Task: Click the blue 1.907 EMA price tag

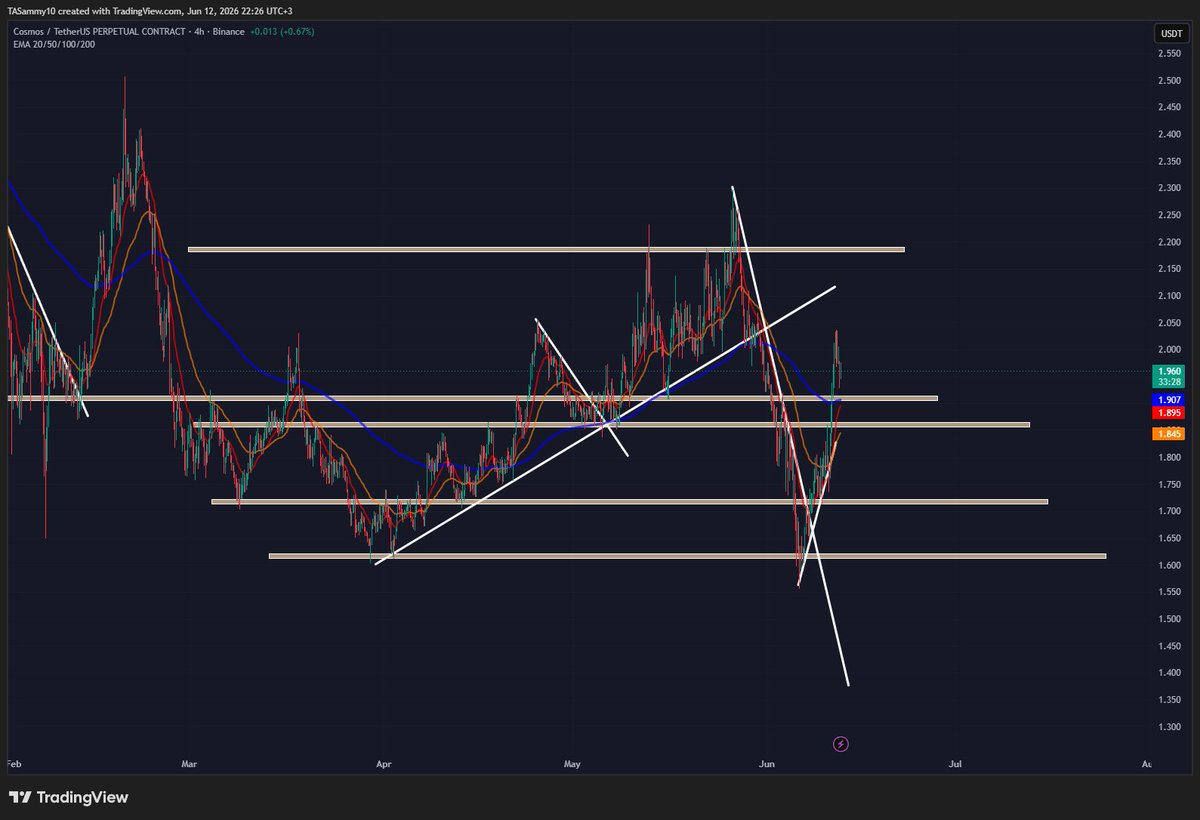Action: click(x=1170, y=400)
